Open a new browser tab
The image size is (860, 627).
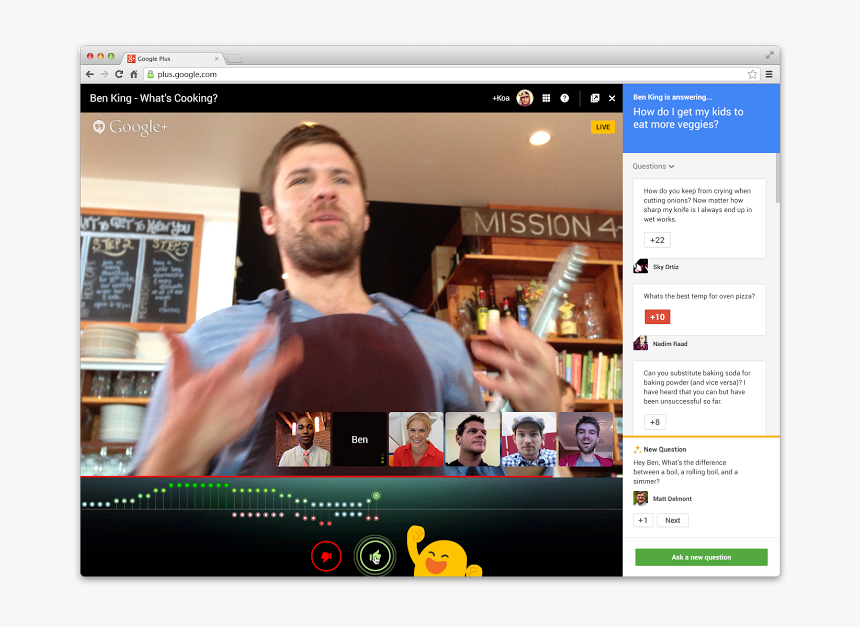coord(234,59)
